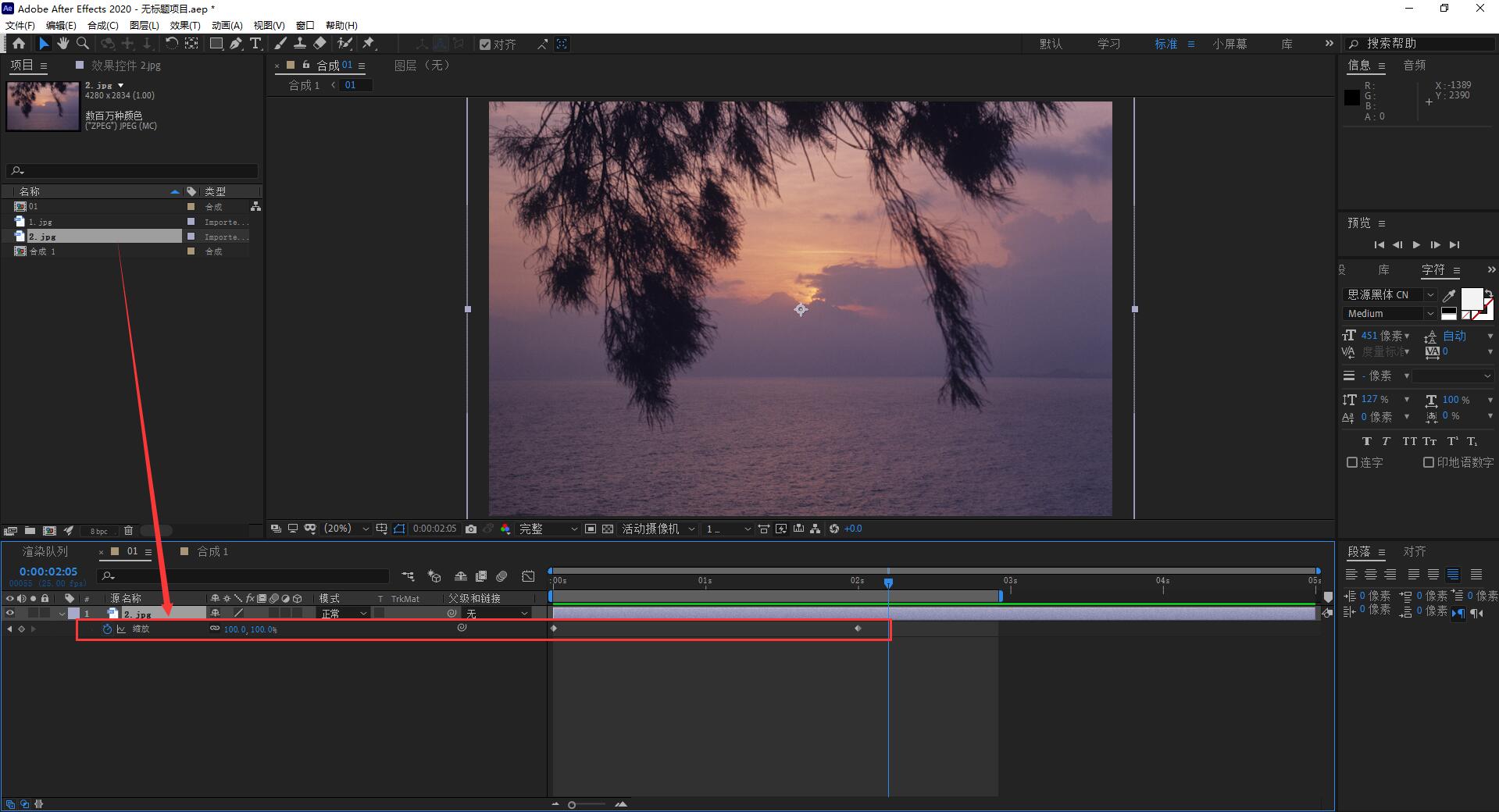
Task: Select the Pan Behind anchor point tool
Action: click(x=191, y=44)
